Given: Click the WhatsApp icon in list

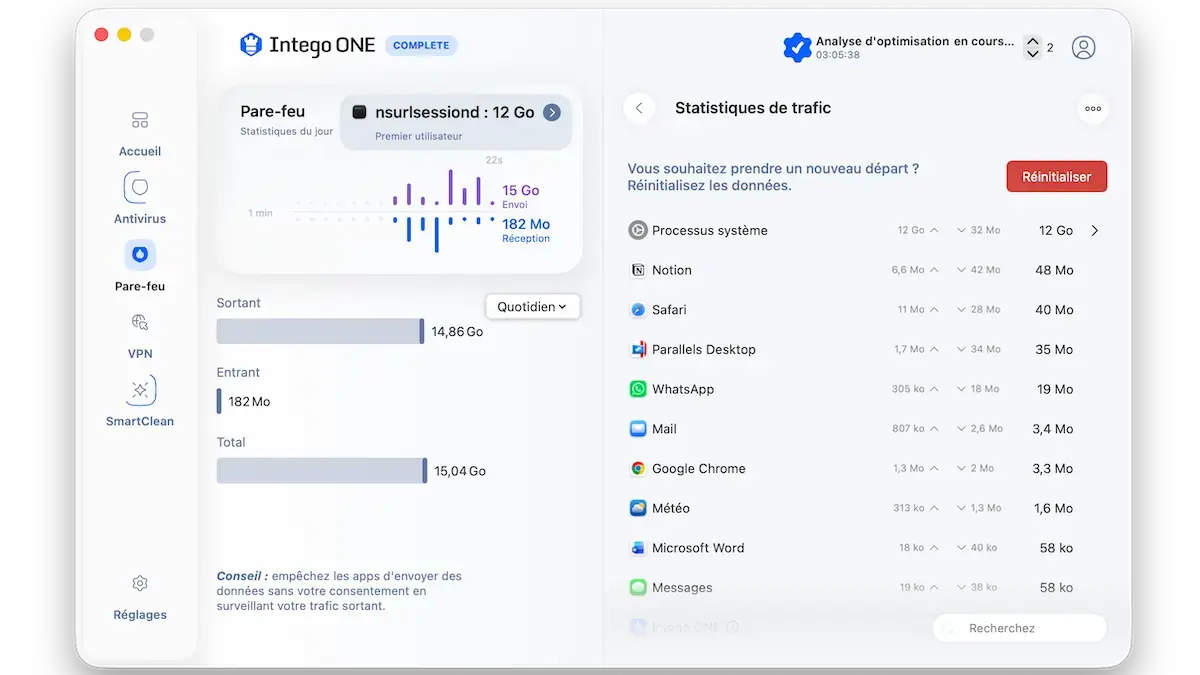Looking at the screenshot, I should click(x=638, y=389).
